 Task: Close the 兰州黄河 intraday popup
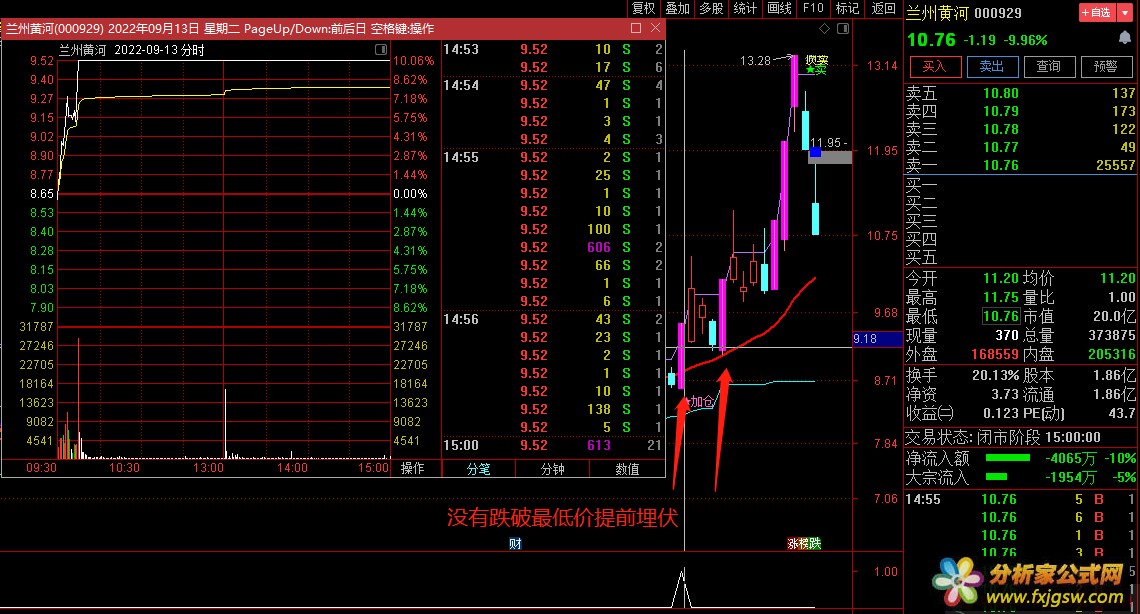(656, 28)
